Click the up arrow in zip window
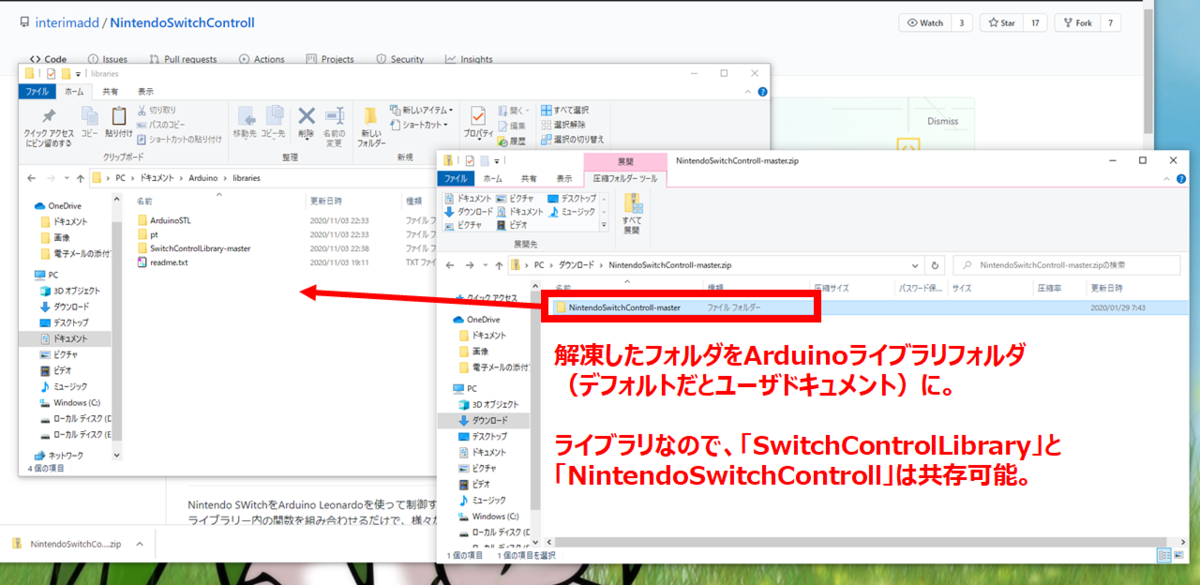The height and width of the screenshot is (585, 1200). 498,265
